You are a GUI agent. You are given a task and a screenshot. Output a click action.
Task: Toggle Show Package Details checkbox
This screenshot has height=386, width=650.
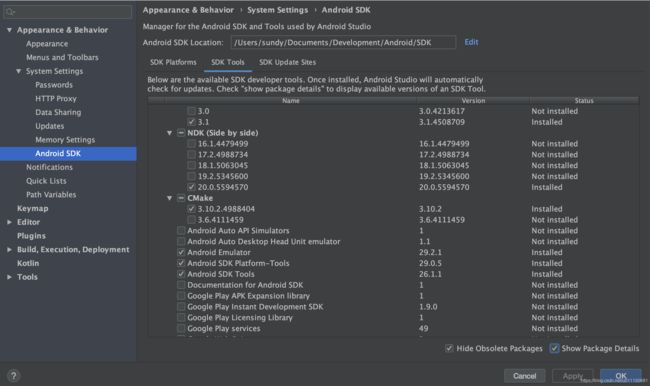coord(554,348)
